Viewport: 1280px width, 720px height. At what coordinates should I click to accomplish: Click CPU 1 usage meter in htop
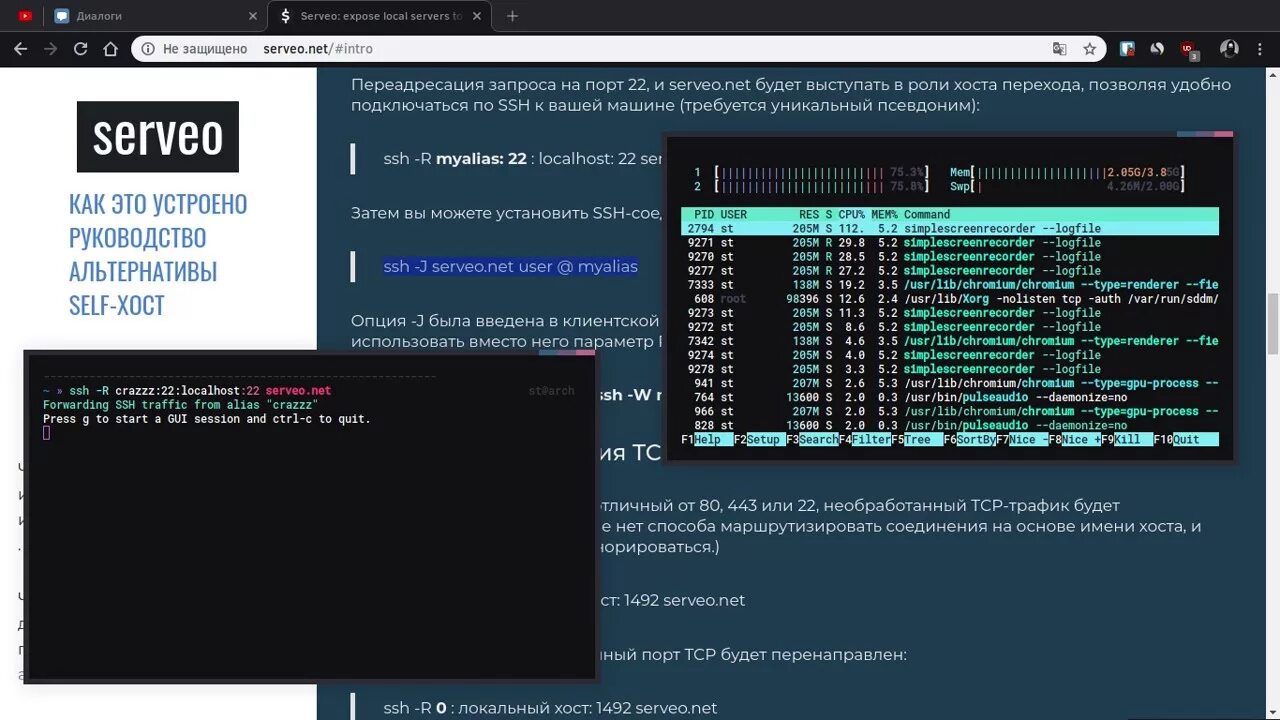click(x=812, y=172)
